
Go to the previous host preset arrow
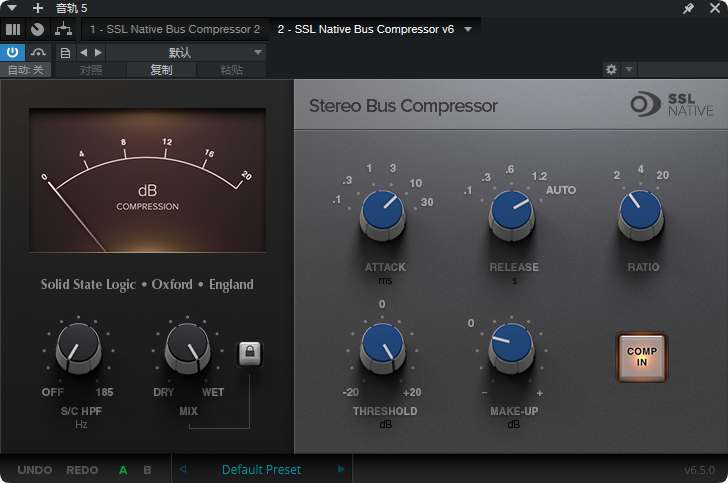pyautogui.click(x=84, y=52)
